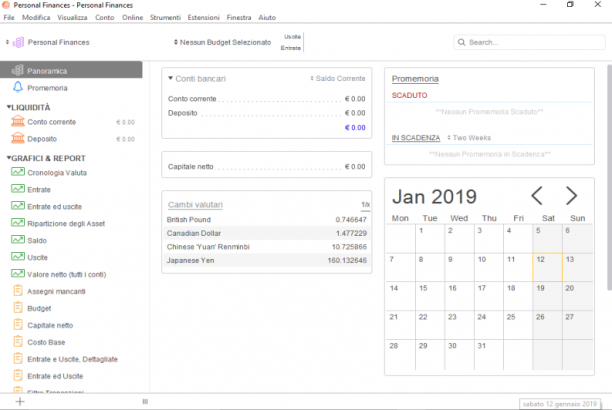
Task: Click the Budget report icon
Action: [x=18, y=308]
